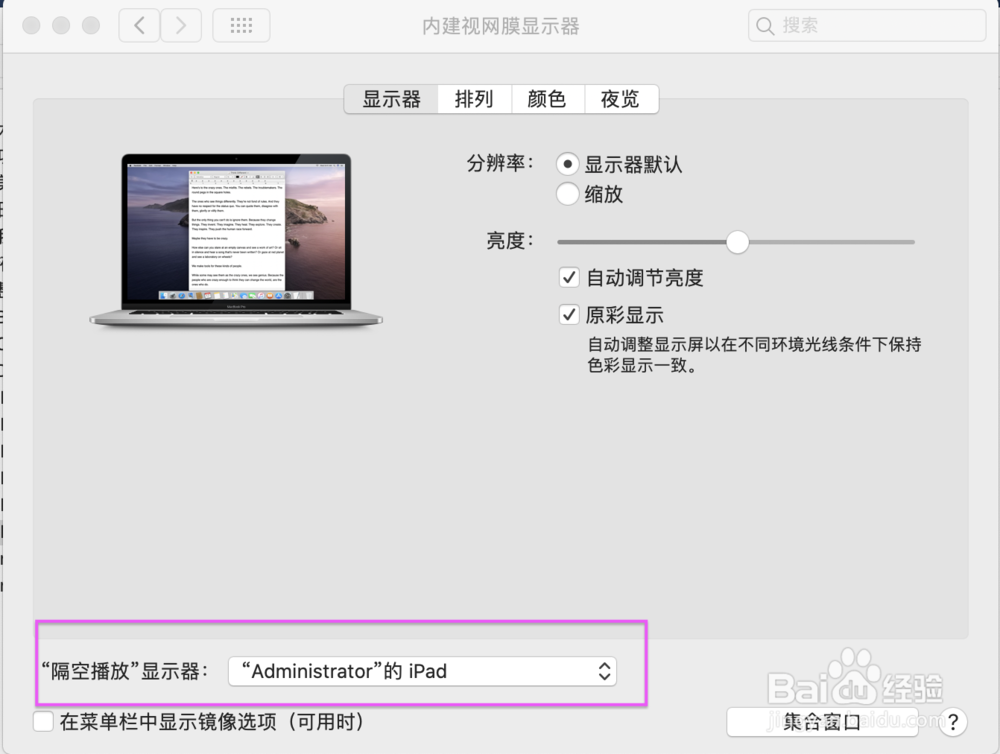
Task: Click the 内建视网膜显示器 window title
Action: click(x=501, y=26)
